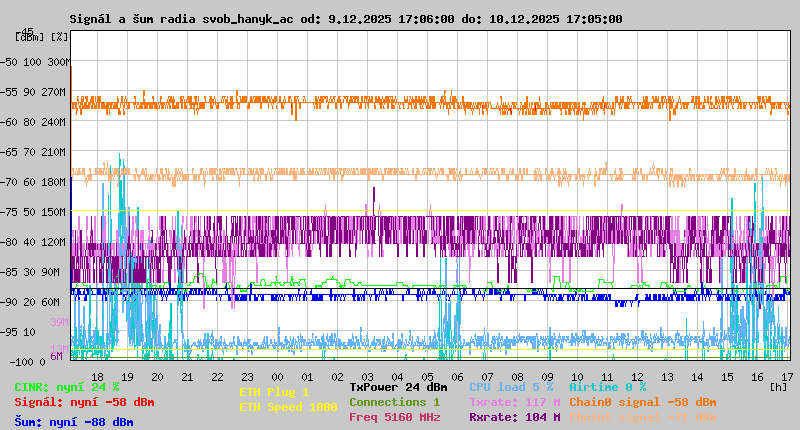This screenshot has width=800, height=430.
Task: Click the "12" hour label on the time axis
Action: [637, 377]
